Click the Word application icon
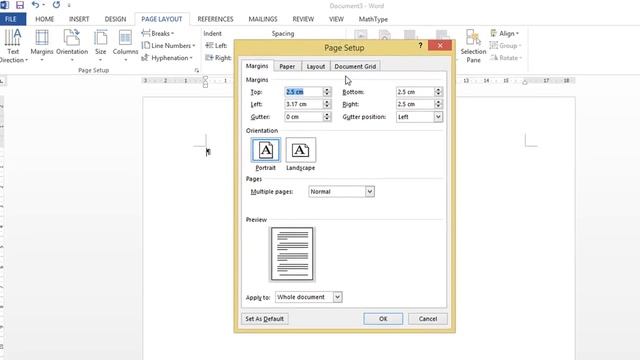The width and height of the screenshot is (640, 360). tap(4, 5)
